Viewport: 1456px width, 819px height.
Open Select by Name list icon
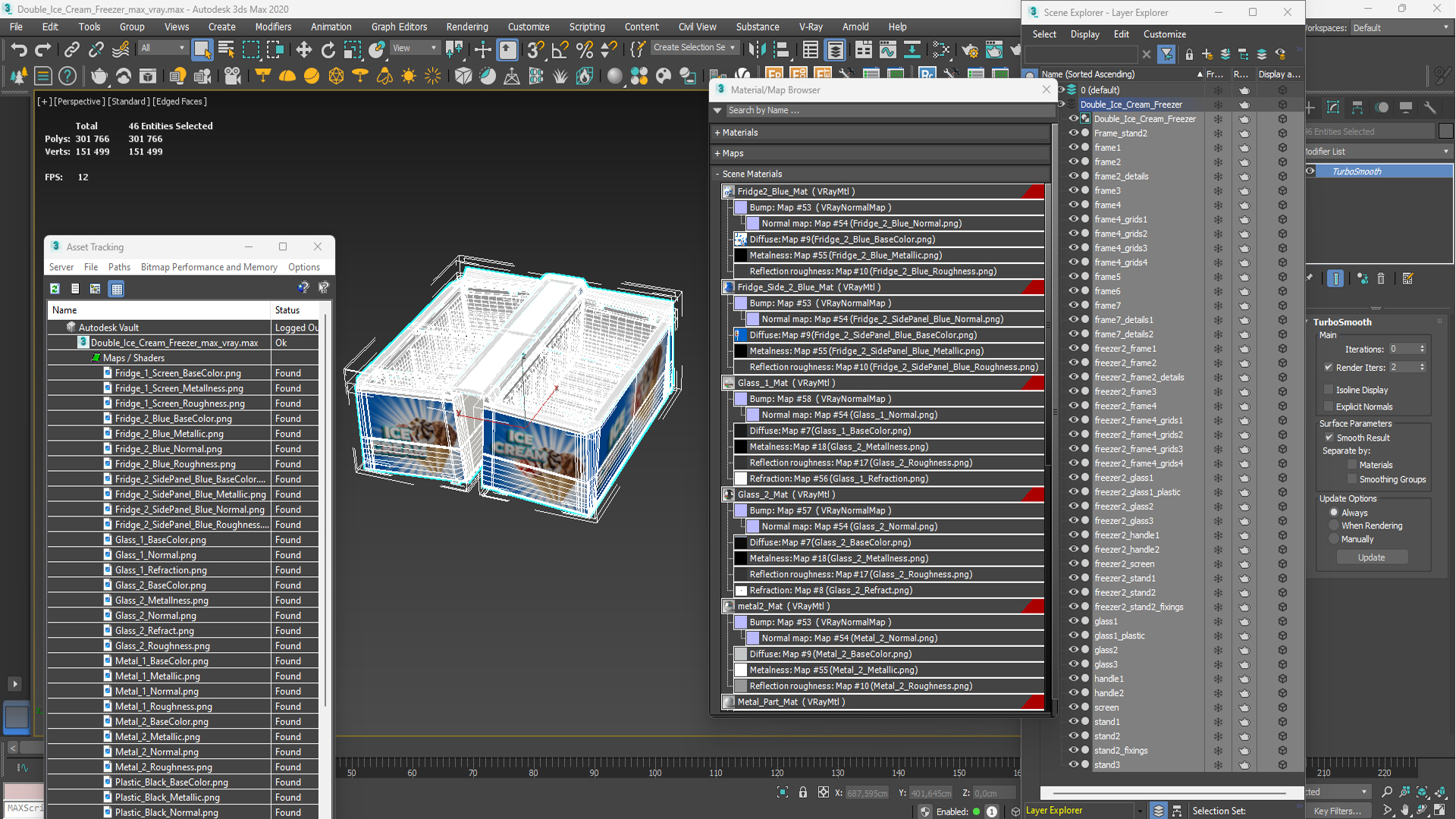[x=226, y=50]
